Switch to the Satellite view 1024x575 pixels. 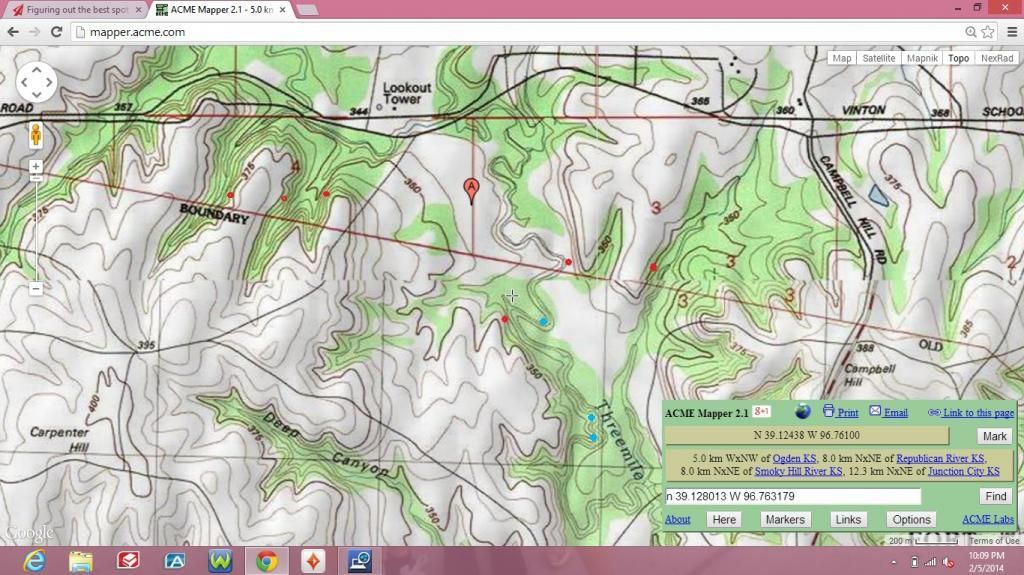point(878,58)
